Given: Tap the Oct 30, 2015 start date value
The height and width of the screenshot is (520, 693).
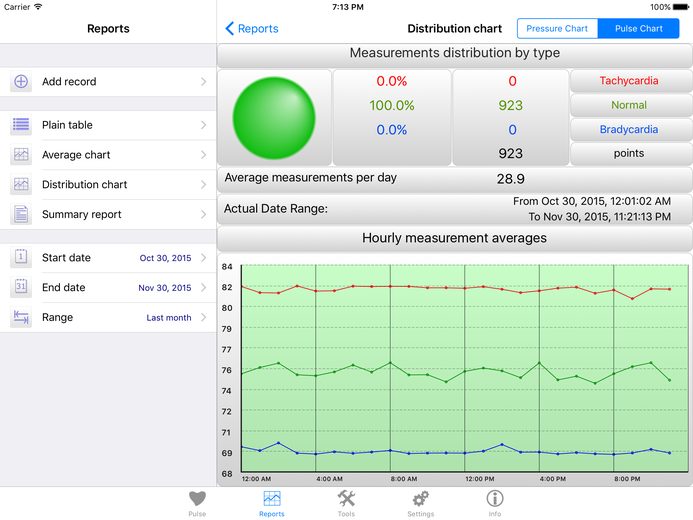Looking at the screenshot, I should point(165,258).
